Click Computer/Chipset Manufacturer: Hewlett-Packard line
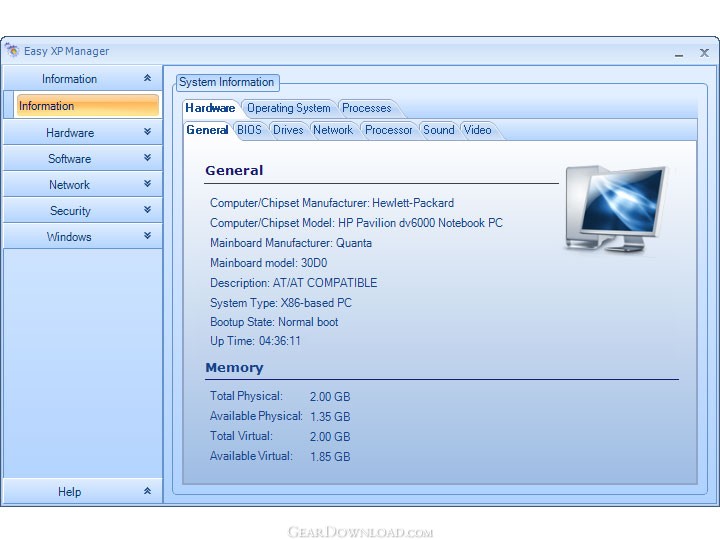 click(332, 203)
